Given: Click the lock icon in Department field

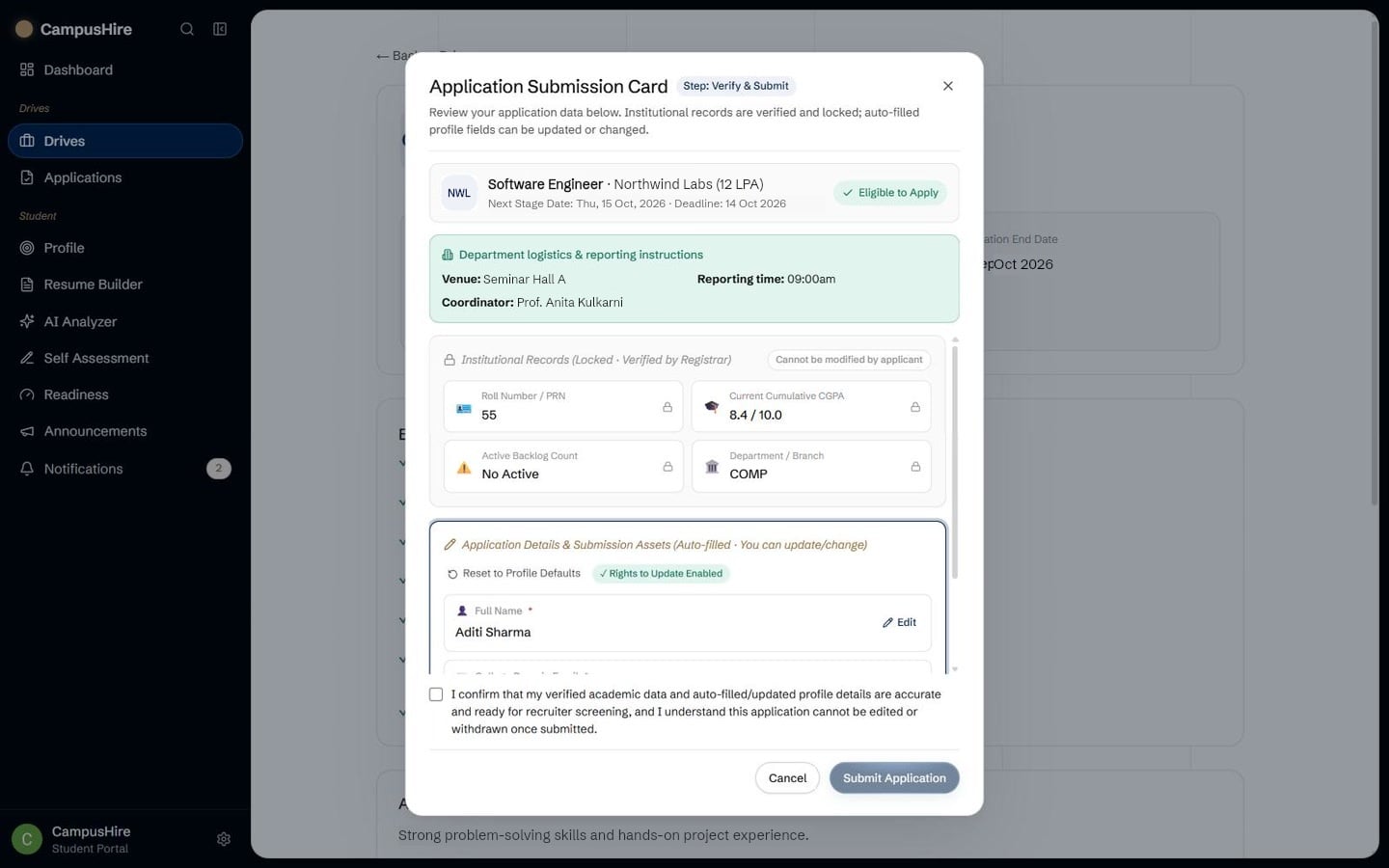Looking at the screenshot, I should (915, 467).
